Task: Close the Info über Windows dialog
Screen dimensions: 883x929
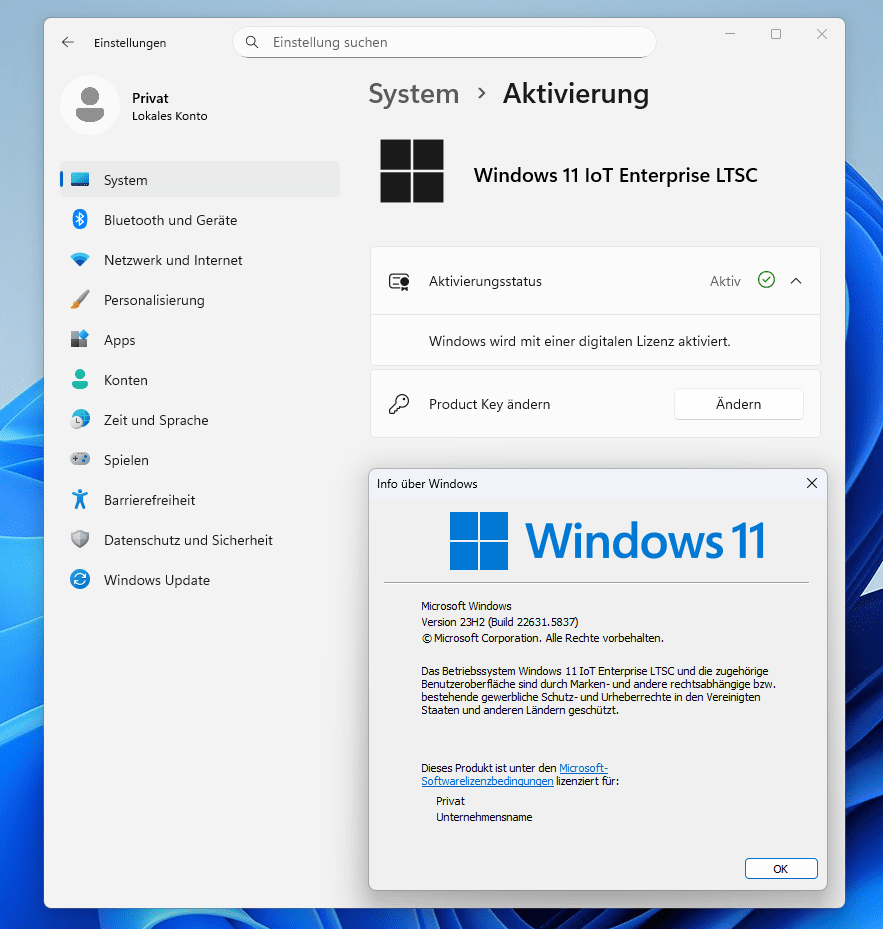Action: [x=812, y=483]
